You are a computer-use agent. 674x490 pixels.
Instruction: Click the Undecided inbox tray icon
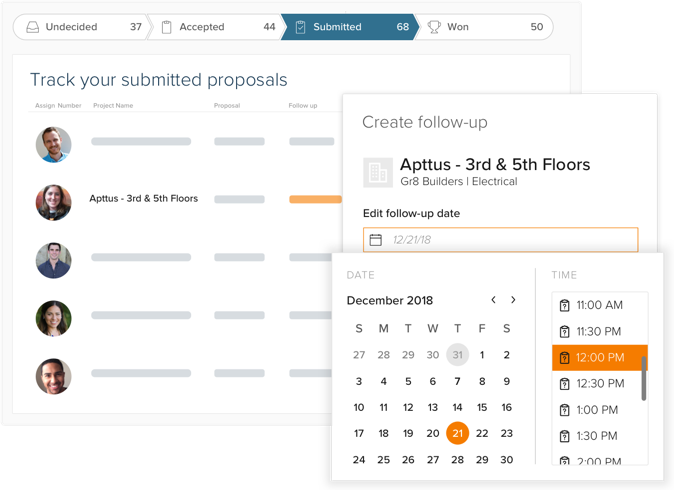tap(33, 27)
